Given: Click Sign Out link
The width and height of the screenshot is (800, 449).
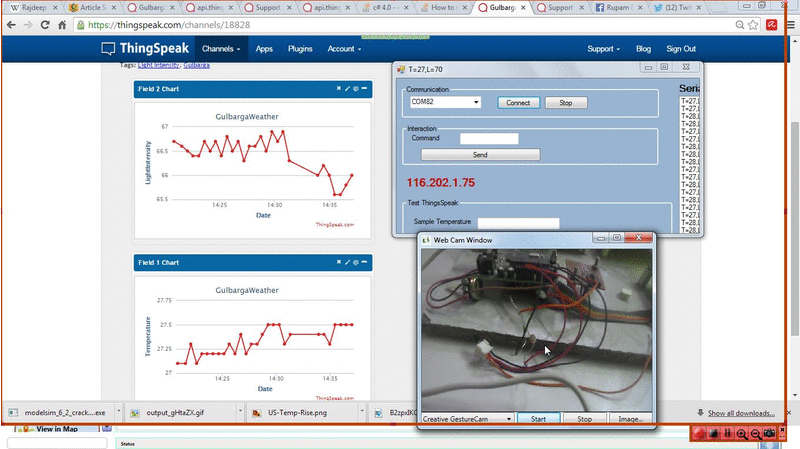Looking at the screenshot, I should point(681,49).
